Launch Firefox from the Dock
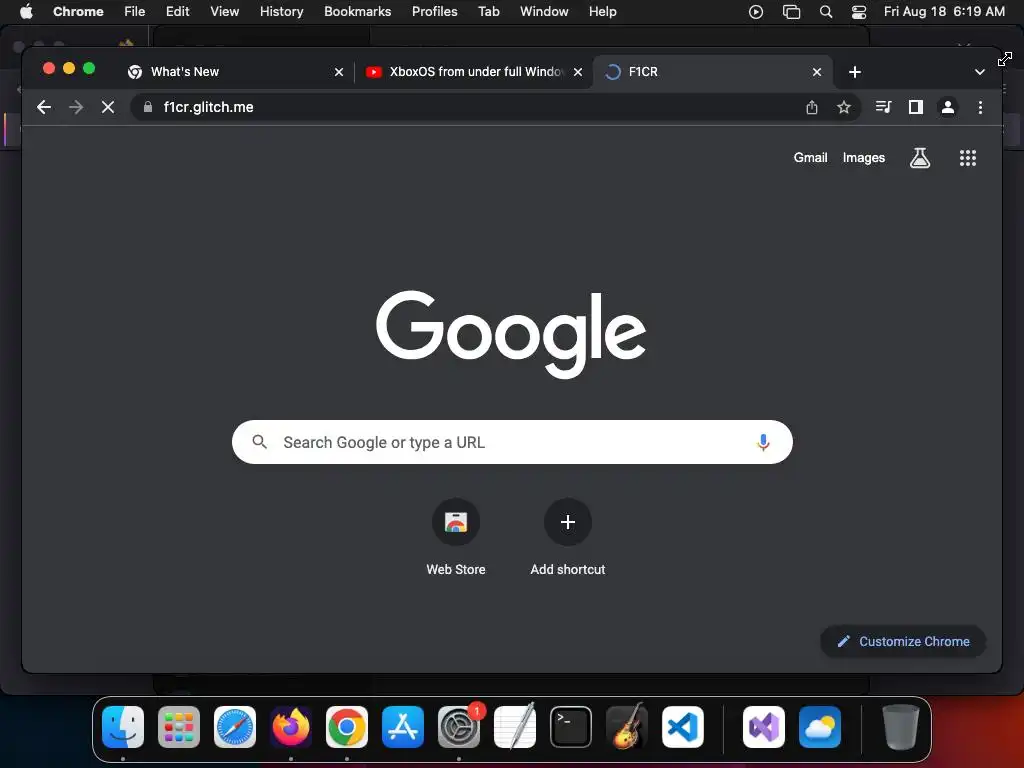The image size is (1024, 768). click(291, 727)
